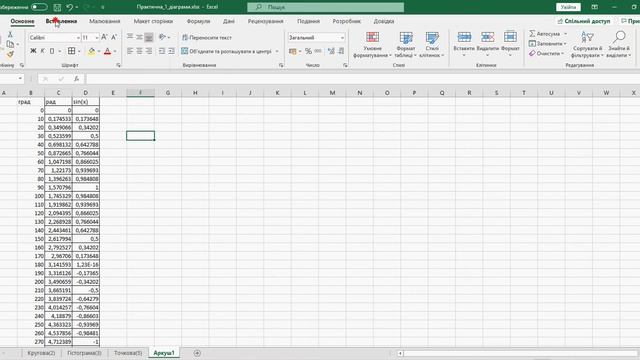Select the cell containing 1,570796
This screenshot has height=360, width=640.
coord(58,187)
